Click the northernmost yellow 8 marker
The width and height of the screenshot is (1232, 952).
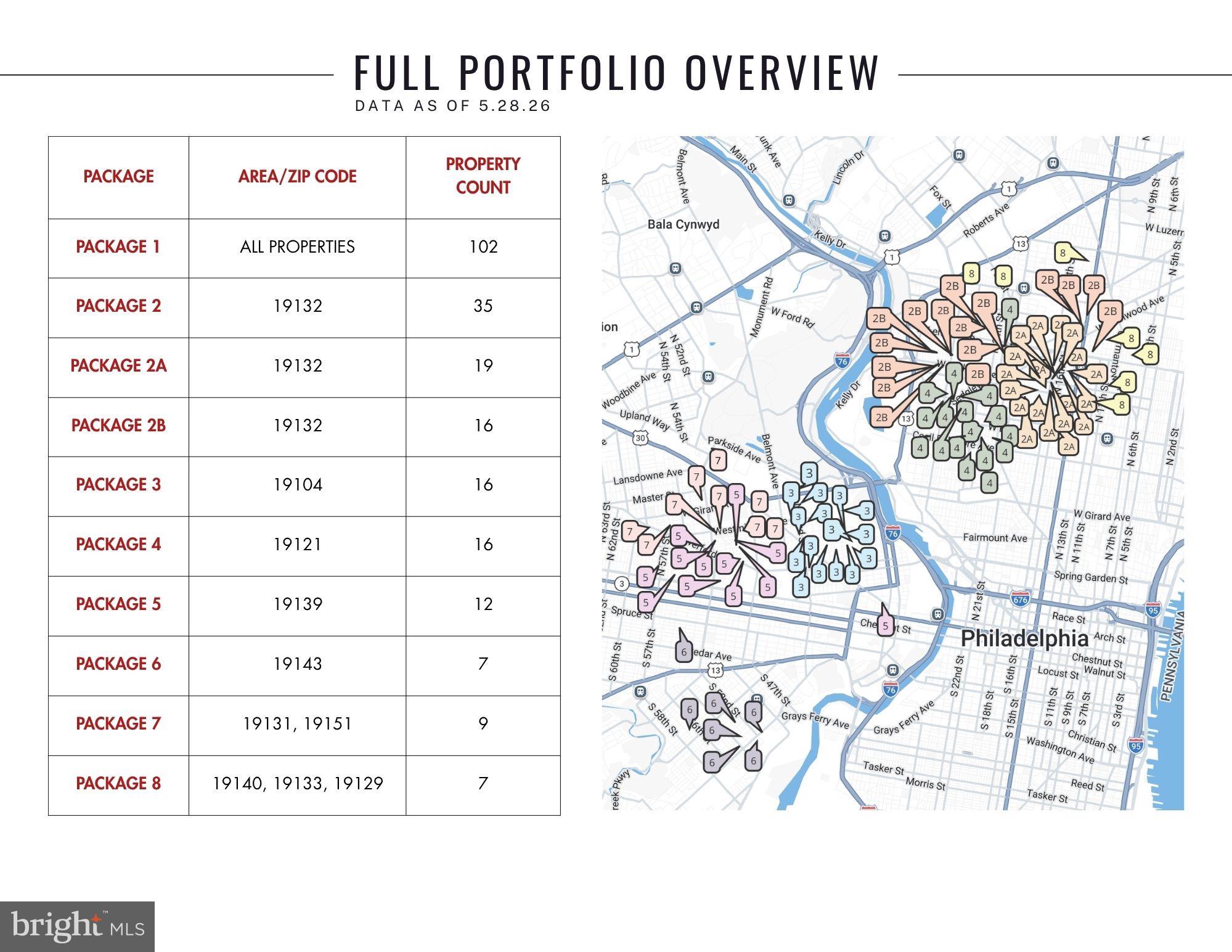point(1063,253)
